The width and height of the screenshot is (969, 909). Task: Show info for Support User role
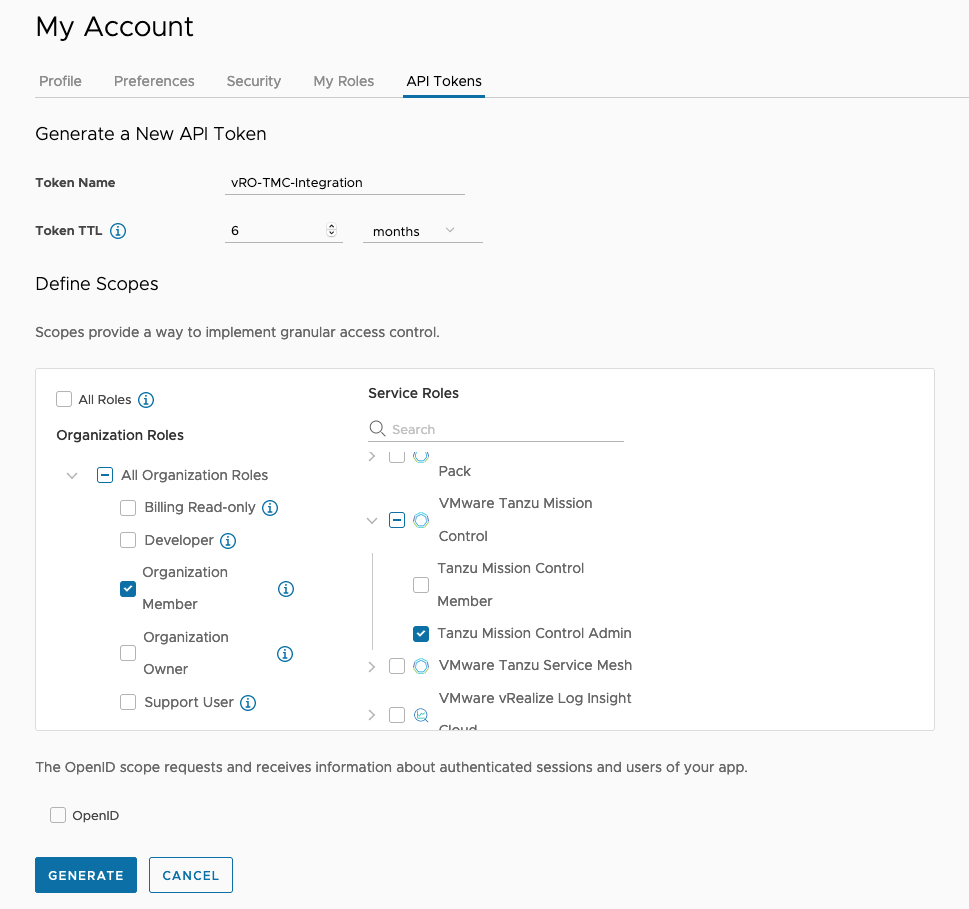coord(248,703)
